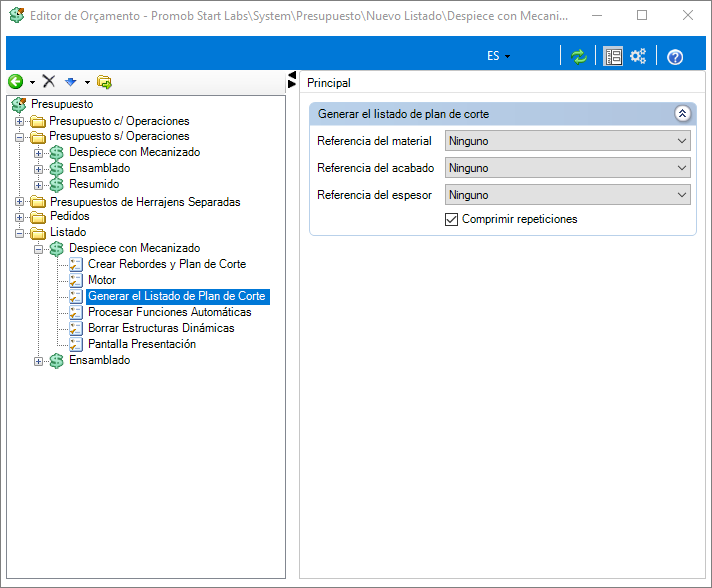The width and height of the screenshot is (712, 588).
Task: Expand Presupuesto c/ Operaciones folder
Action: pyautogui.click(x=20, y=121)
